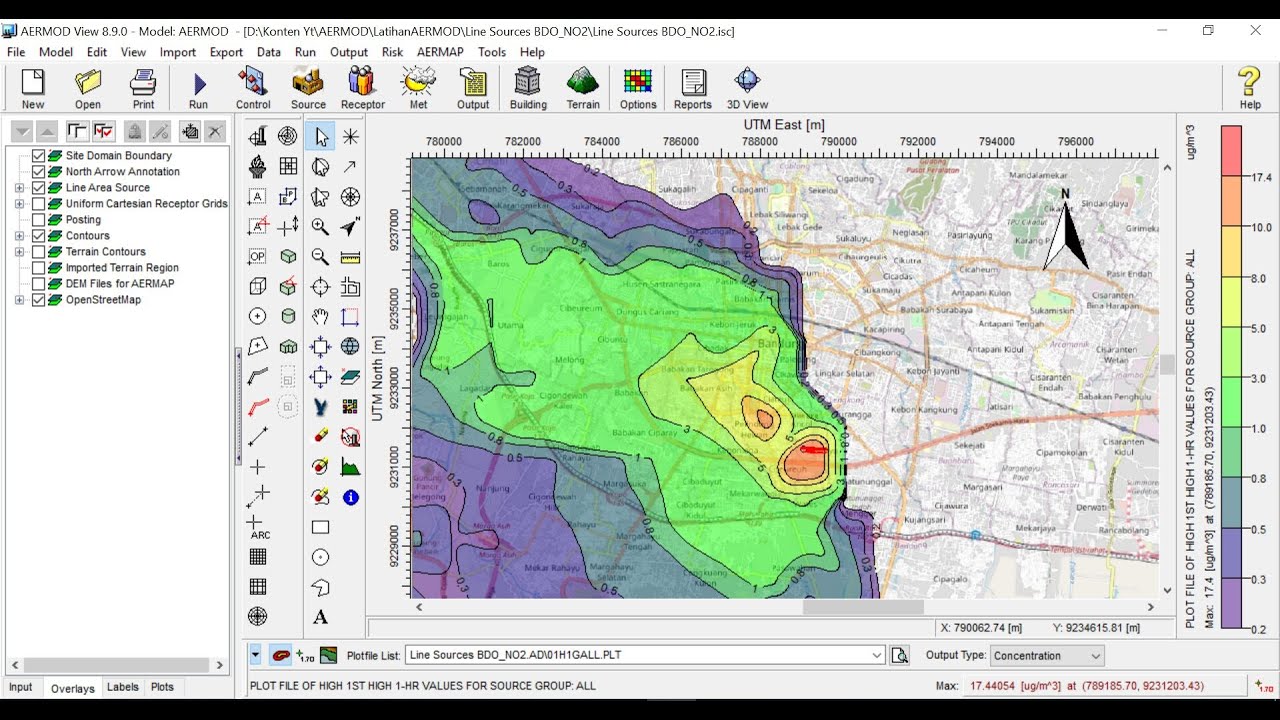1280x720 pixels.
Task: Click the blue info tool icon
Action: [x=350, y=497]
